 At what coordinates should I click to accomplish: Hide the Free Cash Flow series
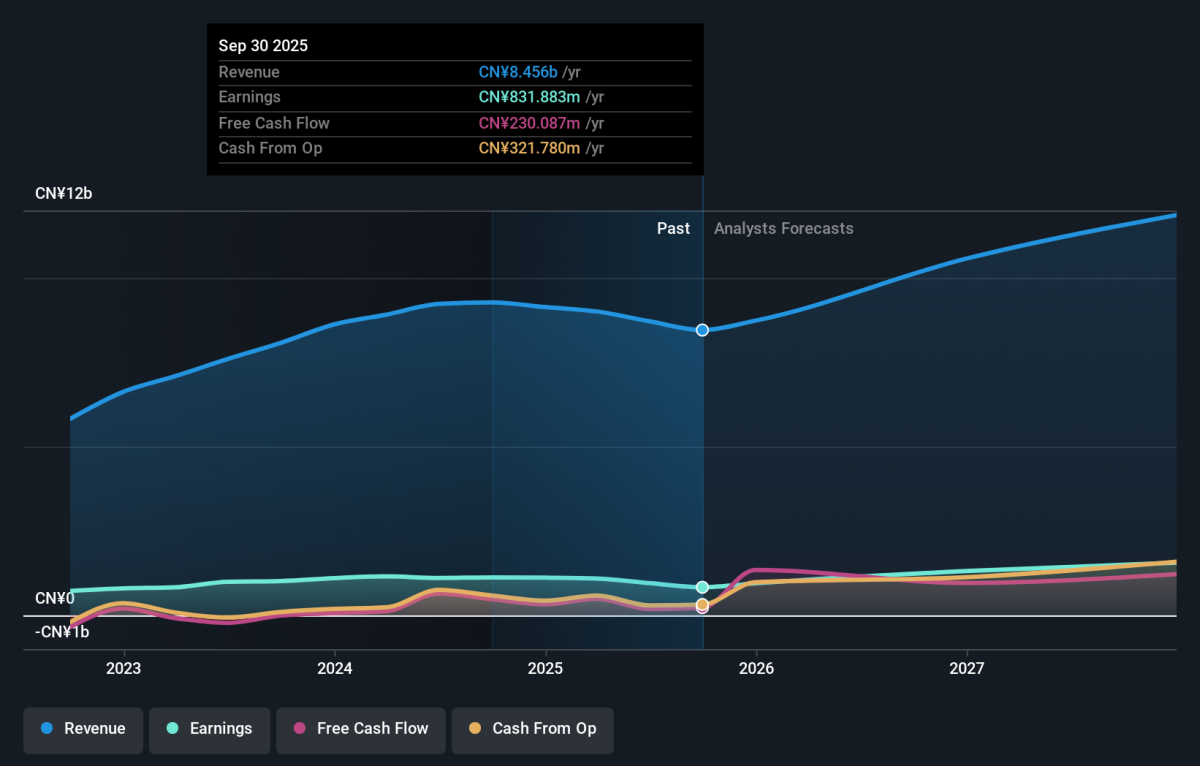point(361,729)
